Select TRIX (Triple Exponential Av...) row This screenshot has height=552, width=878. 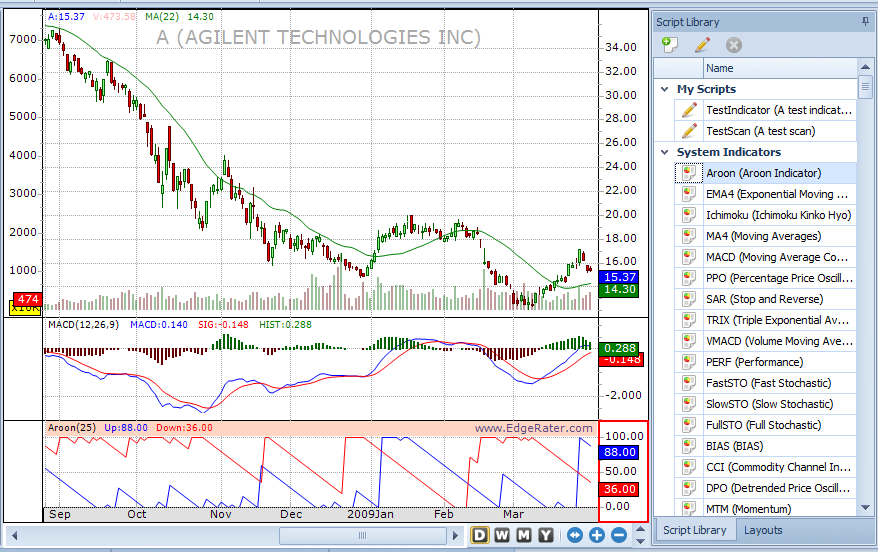[x=765, y=320]
